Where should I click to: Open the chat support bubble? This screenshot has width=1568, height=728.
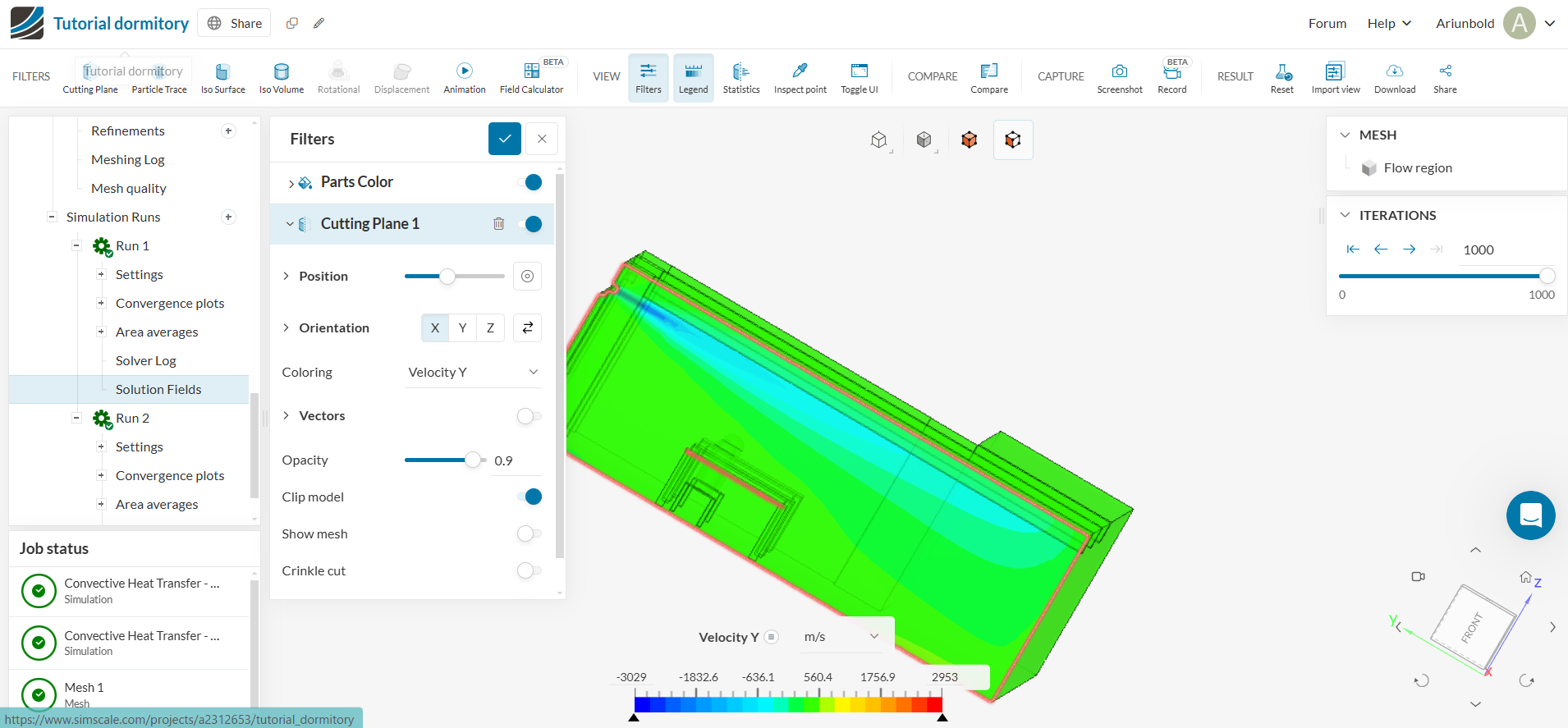coord(1530,515)
